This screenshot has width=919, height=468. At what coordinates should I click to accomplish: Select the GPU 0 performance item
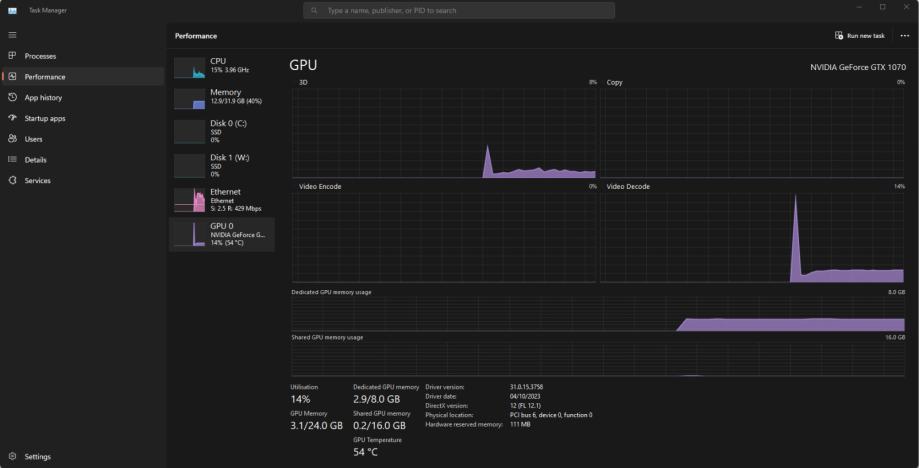pos(222,234)
